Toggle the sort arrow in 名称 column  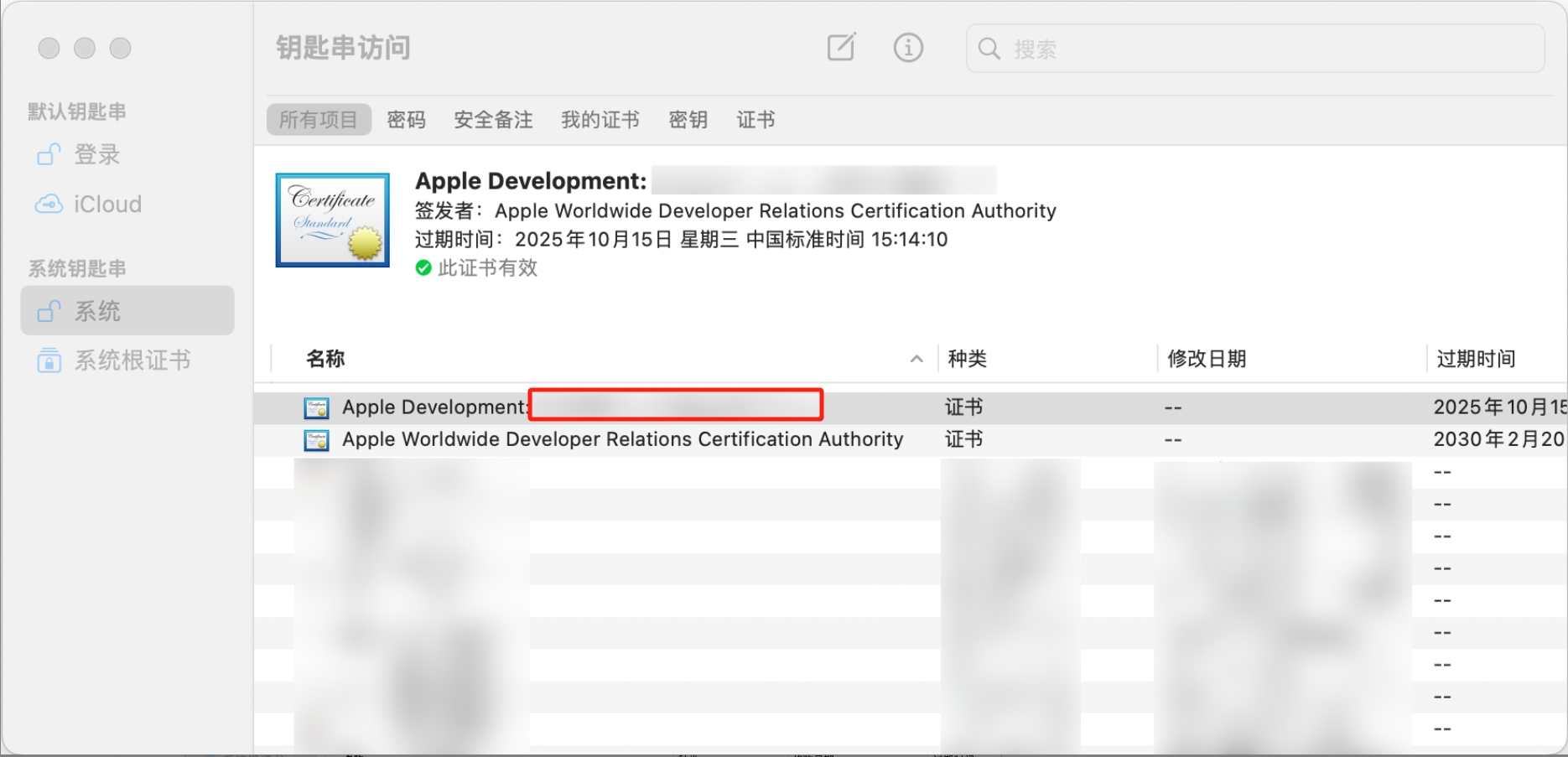click(916, 359)
